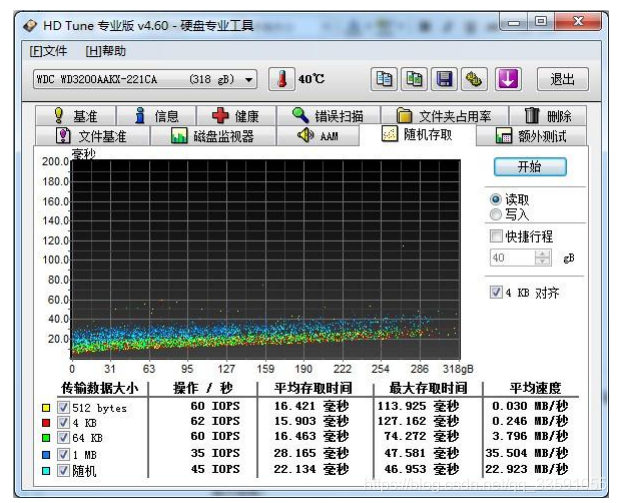
Task: Toggle the 4 KB 对齐 alignment checkbox
Action: 496,292
